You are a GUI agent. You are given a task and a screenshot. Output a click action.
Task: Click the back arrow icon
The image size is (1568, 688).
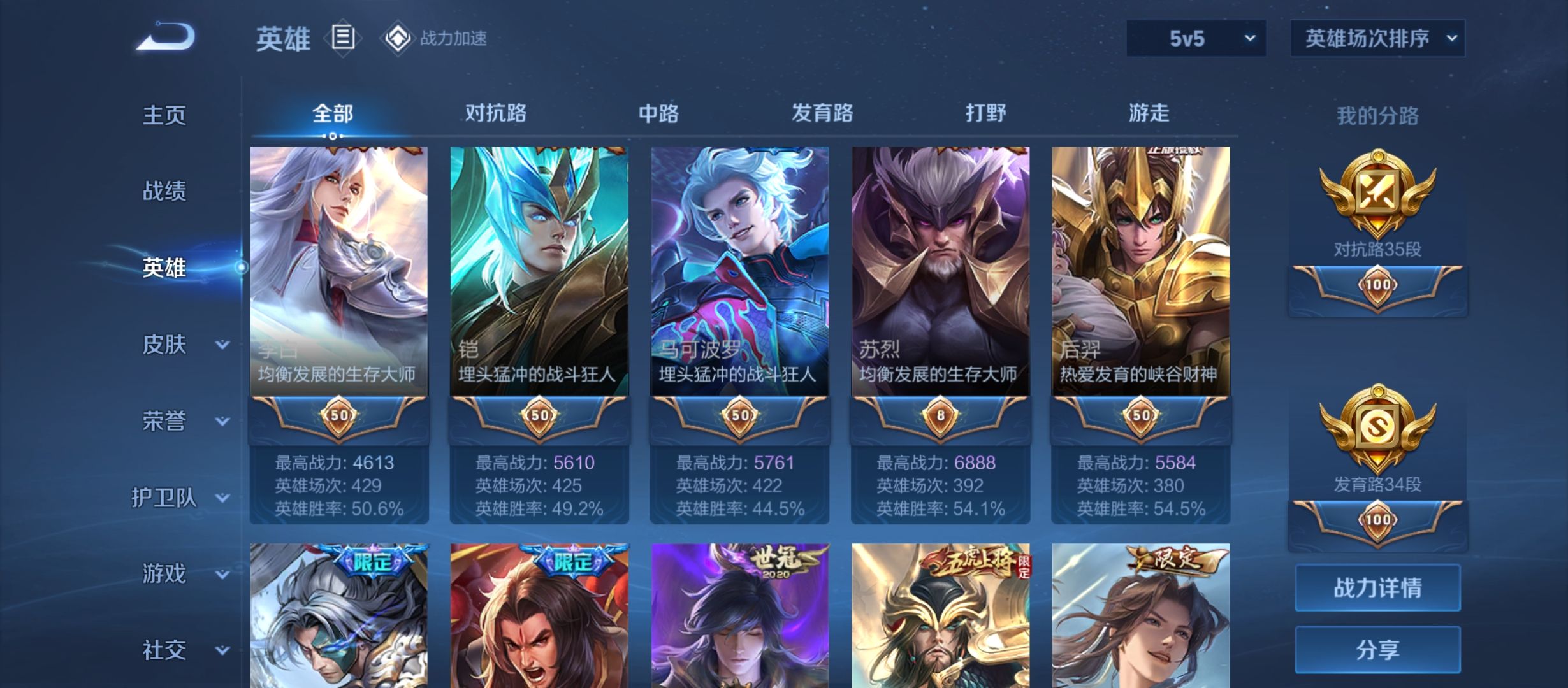pos(166,36)
